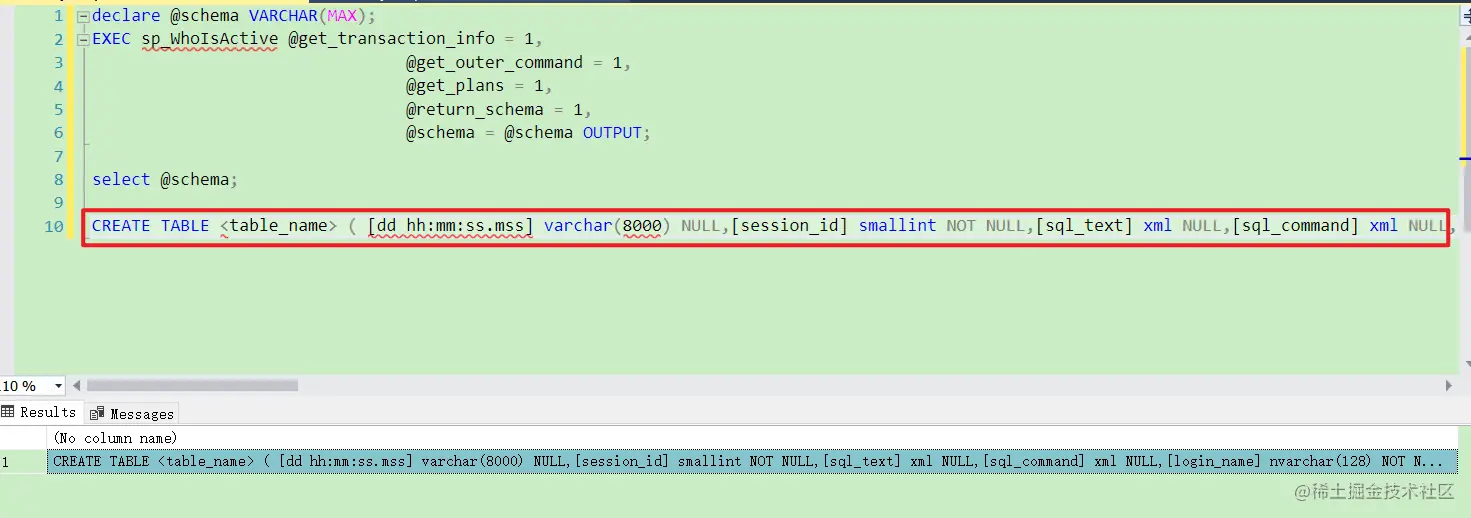Click line number 9 in the gutter
This screenshot has width=1471, height=518.
[58, 203]
